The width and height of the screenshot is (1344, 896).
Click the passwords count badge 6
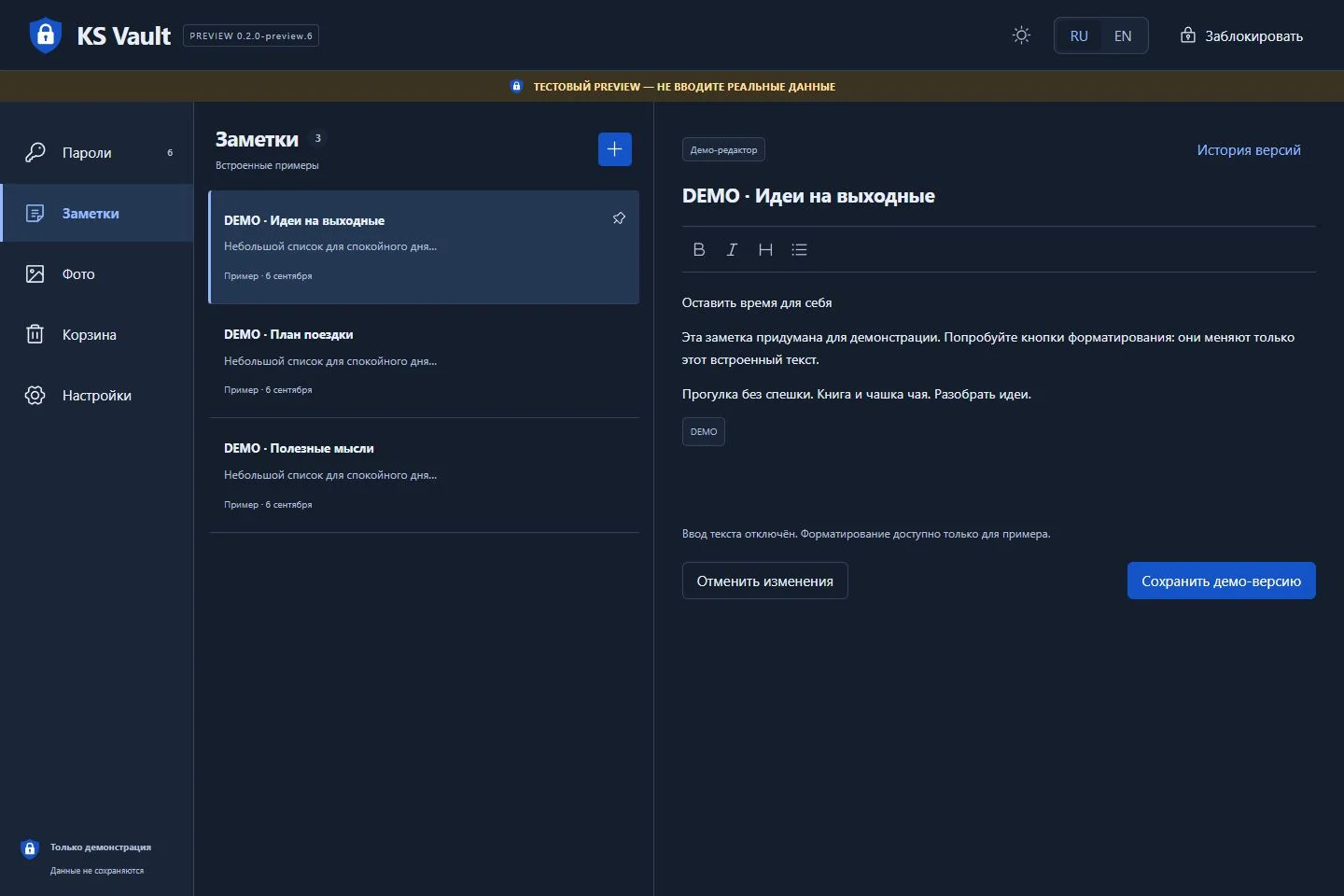(170, 152)
